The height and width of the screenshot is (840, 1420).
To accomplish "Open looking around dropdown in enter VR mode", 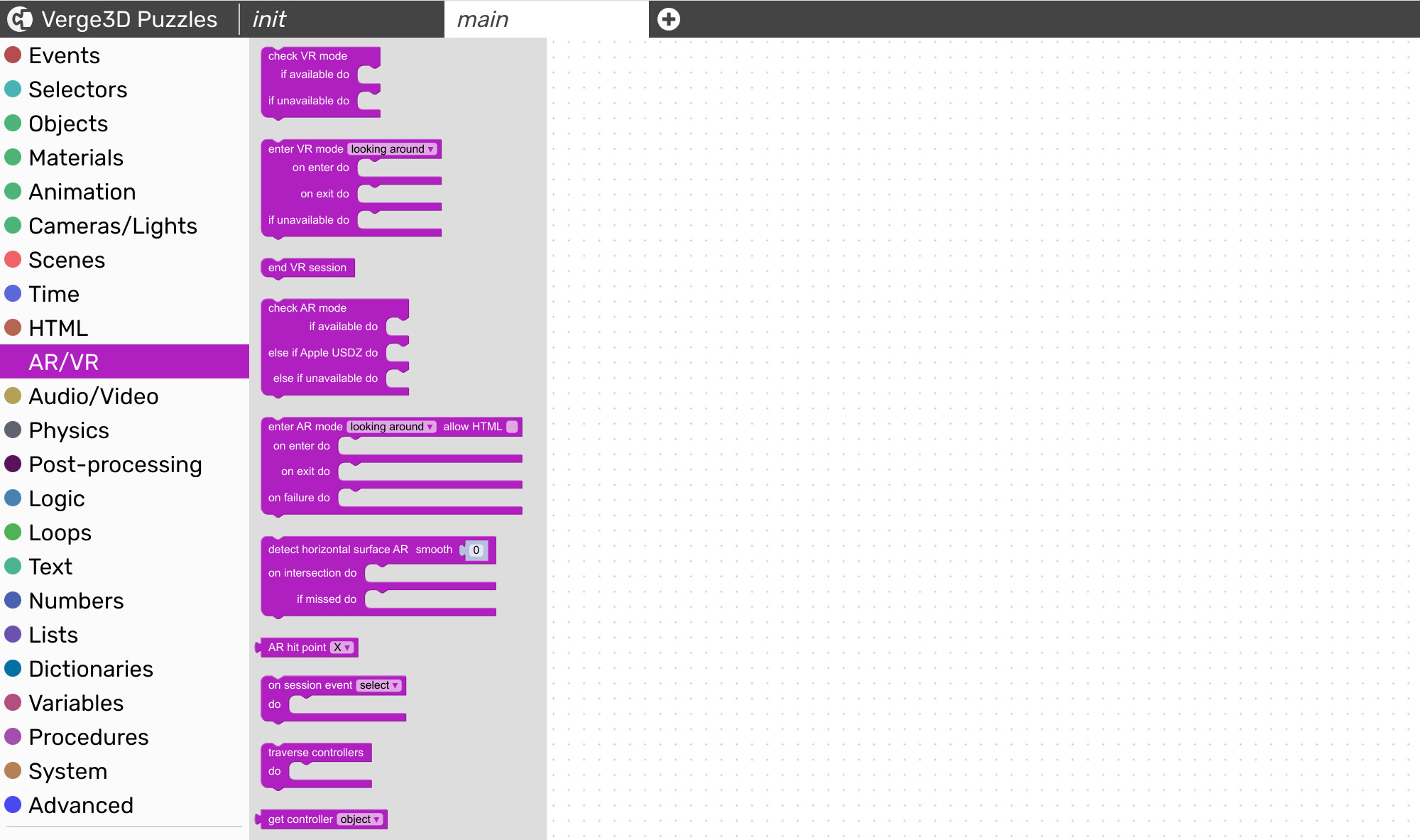I will (392, 149).
